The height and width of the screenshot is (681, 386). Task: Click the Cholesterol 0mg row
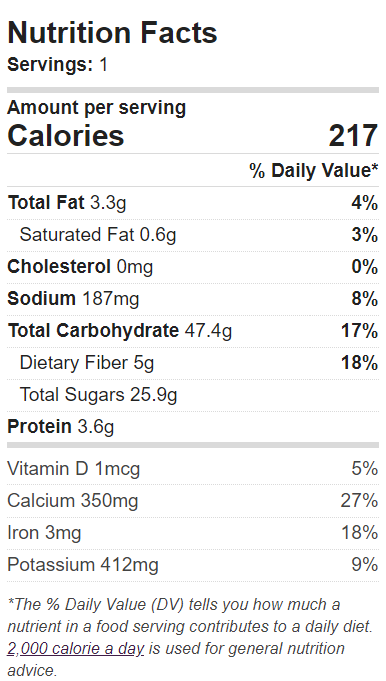[x=193, y=267]
